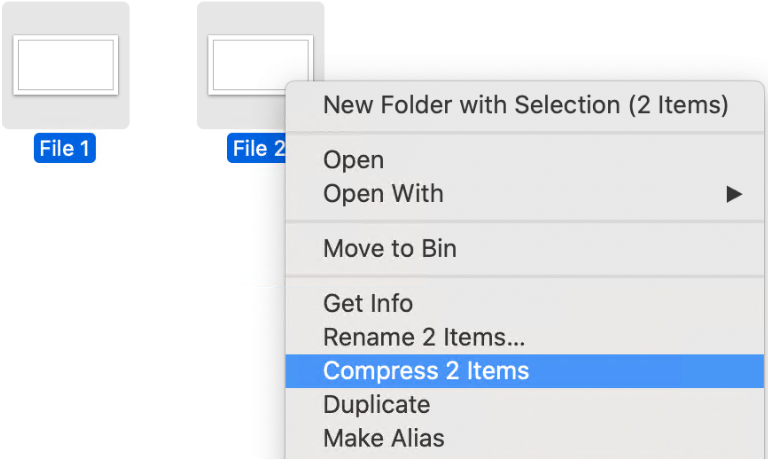768x460 pixels.
Task: Choose Open from the context menu
Action: [x=353, y=160]
